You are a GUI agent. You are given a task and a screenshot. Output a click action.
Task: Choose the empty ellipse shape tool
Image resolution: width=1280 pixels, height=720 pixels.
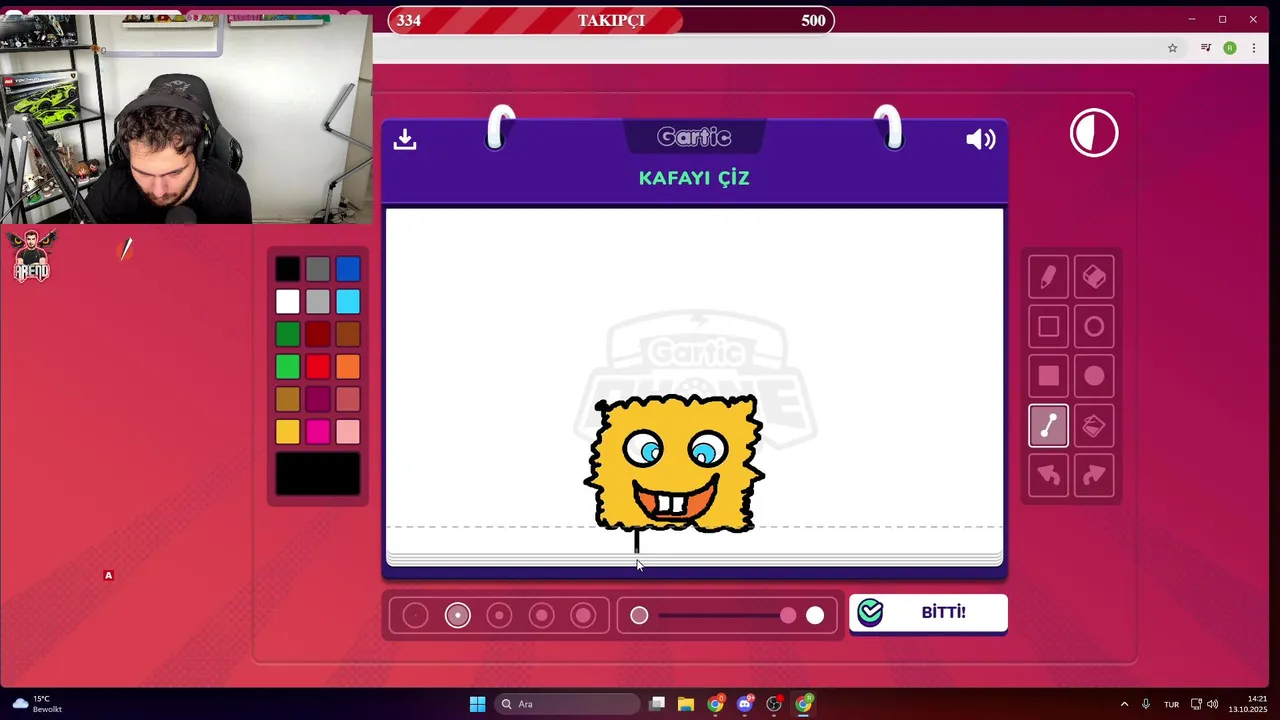1094,327
